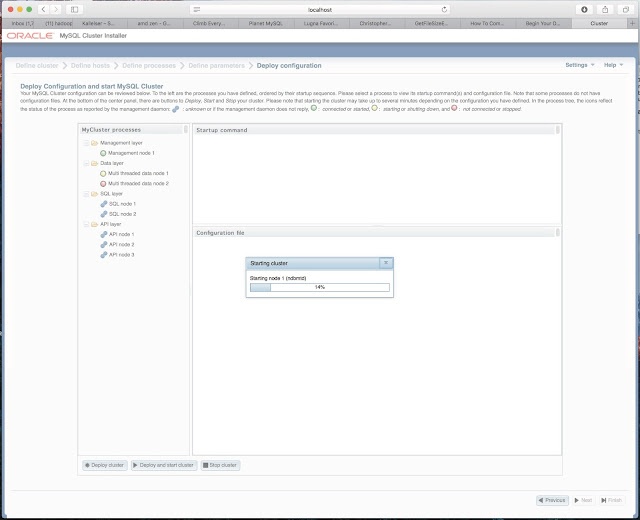Click the API node 1 link icon
This screenshot has width=640, height=520.
pos(104,234)
